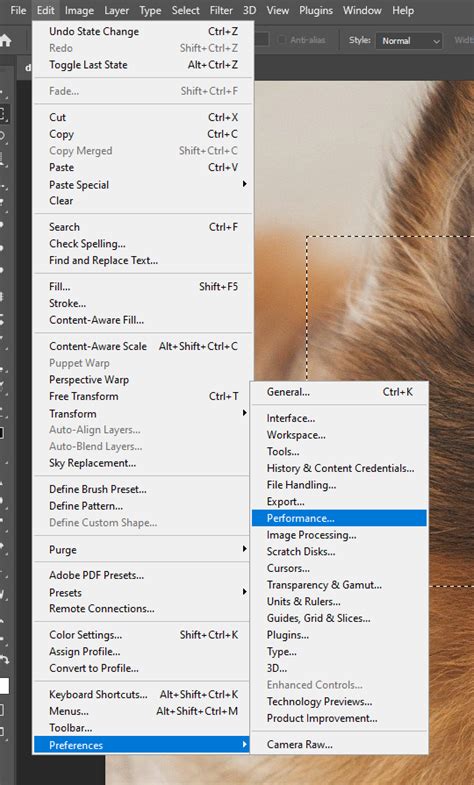Viewport: 474px width, 785px height.
Task: Expand the Presets submenu
Action: [143, 592]
